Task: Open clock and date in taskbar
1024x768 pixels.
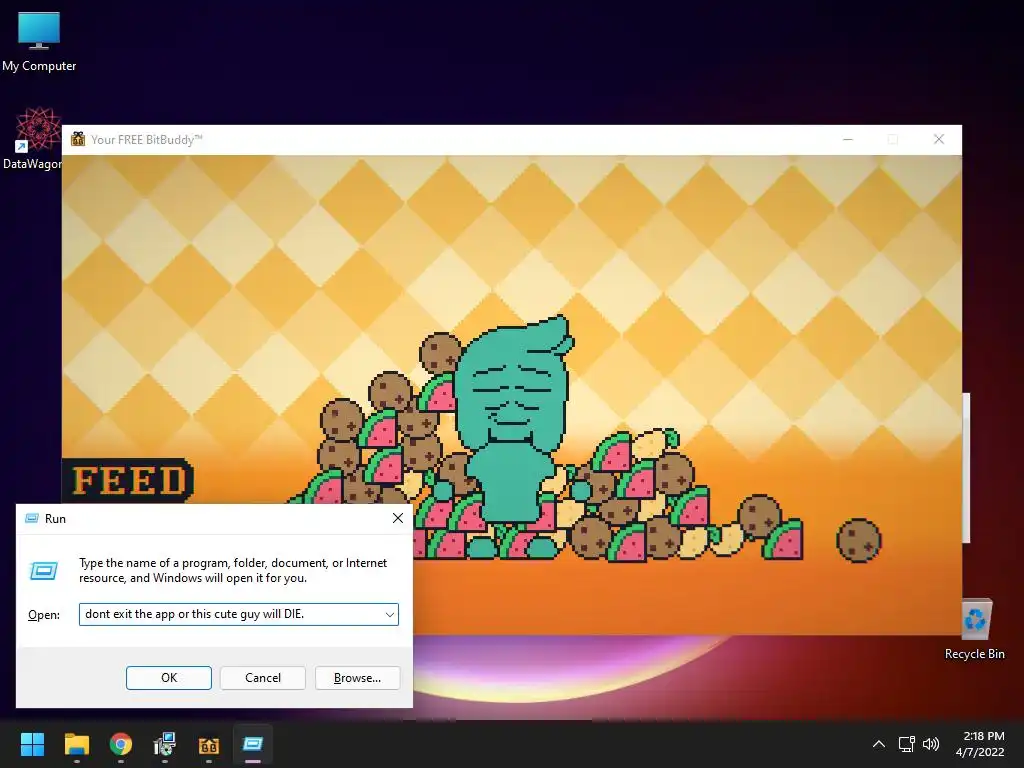Action: pos(980,744)
